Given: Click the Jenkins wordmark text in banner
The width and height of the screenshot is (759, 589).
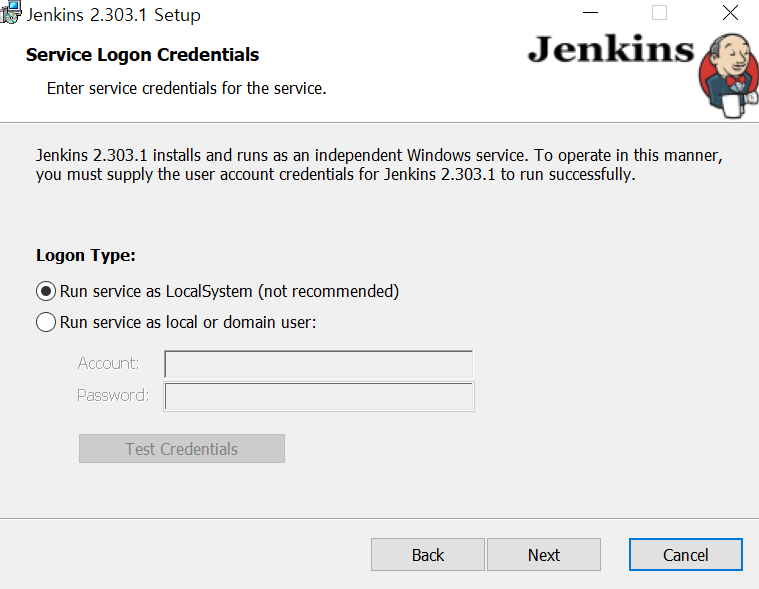Looking at the screenshot, I should (611, 50).
